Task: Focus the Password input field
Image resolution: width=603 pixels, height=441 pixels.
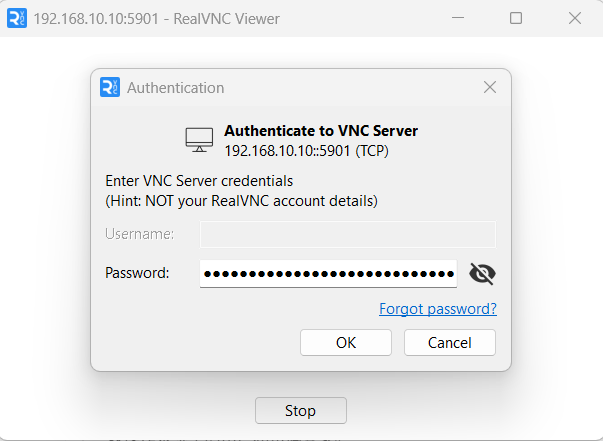Action: (328, 274)
